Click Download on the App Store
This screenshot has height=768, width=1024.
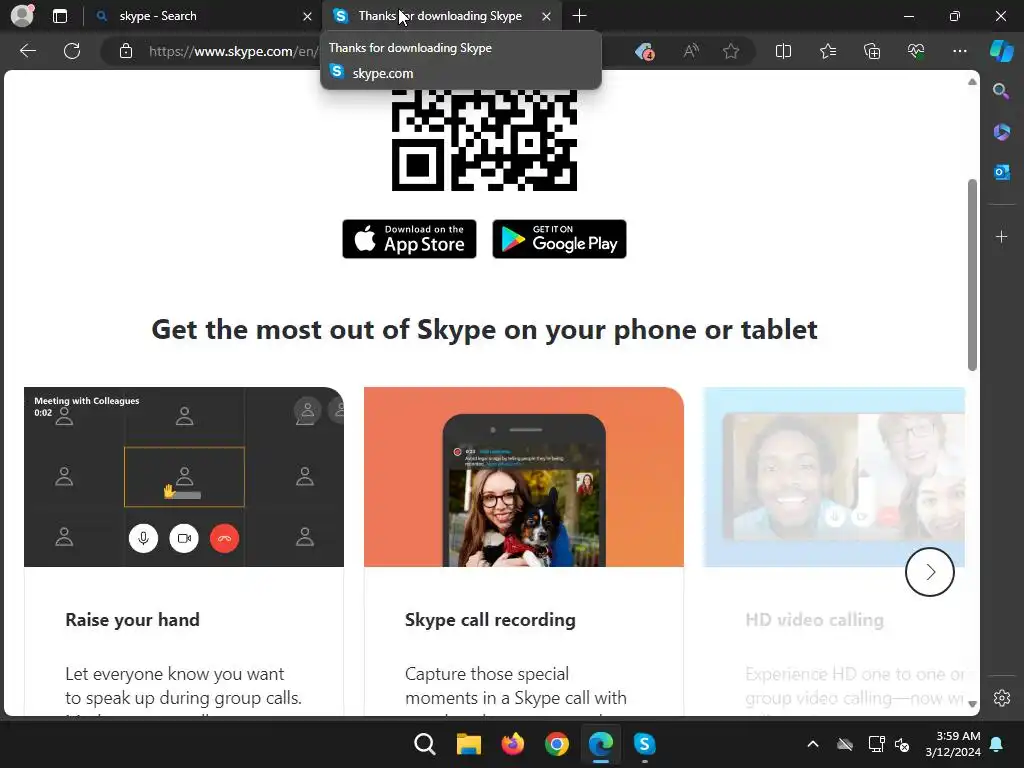pyautogui.click(x=409, y=239)
